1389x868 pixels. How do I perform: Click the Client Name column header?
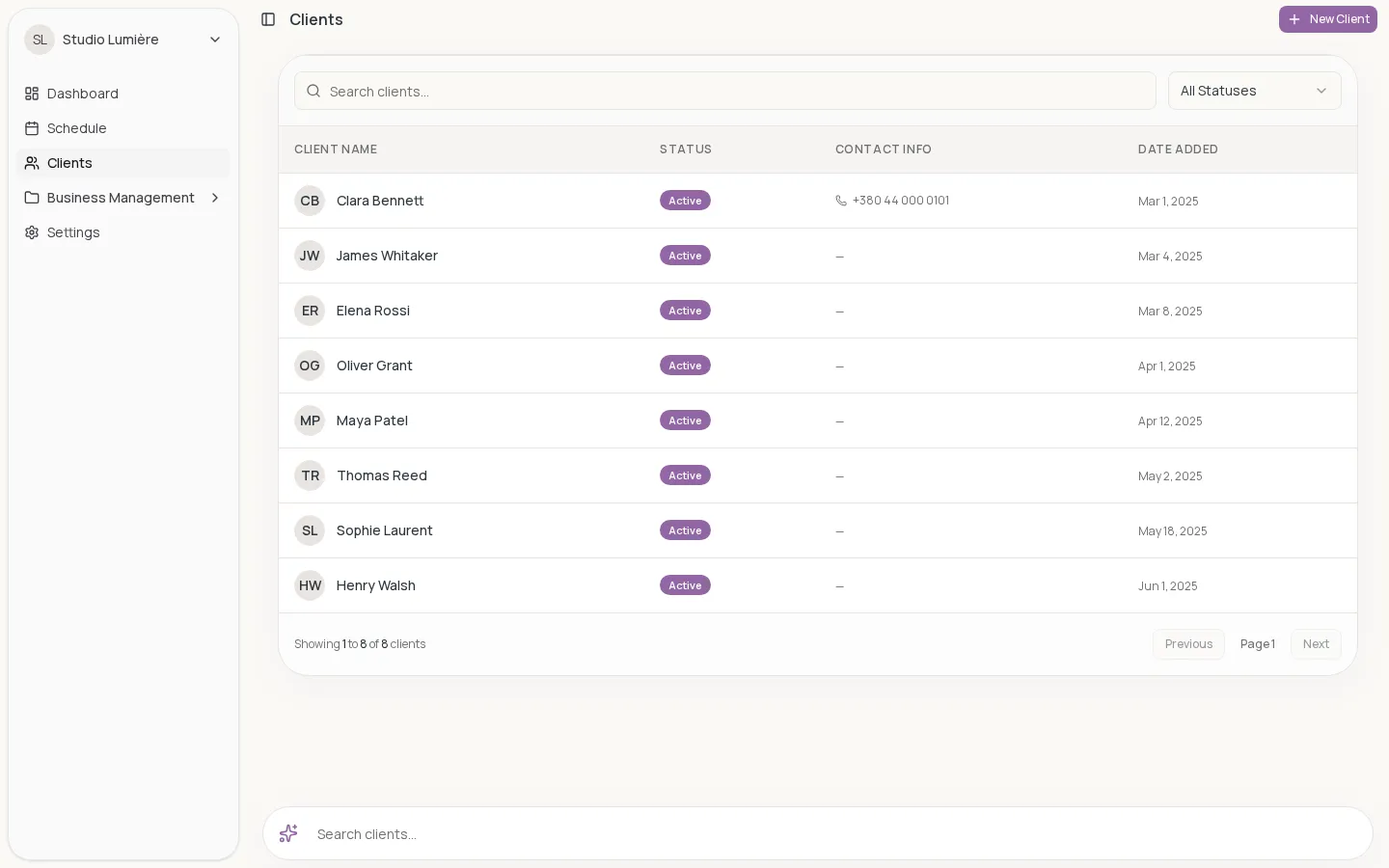tap(336, 149)
